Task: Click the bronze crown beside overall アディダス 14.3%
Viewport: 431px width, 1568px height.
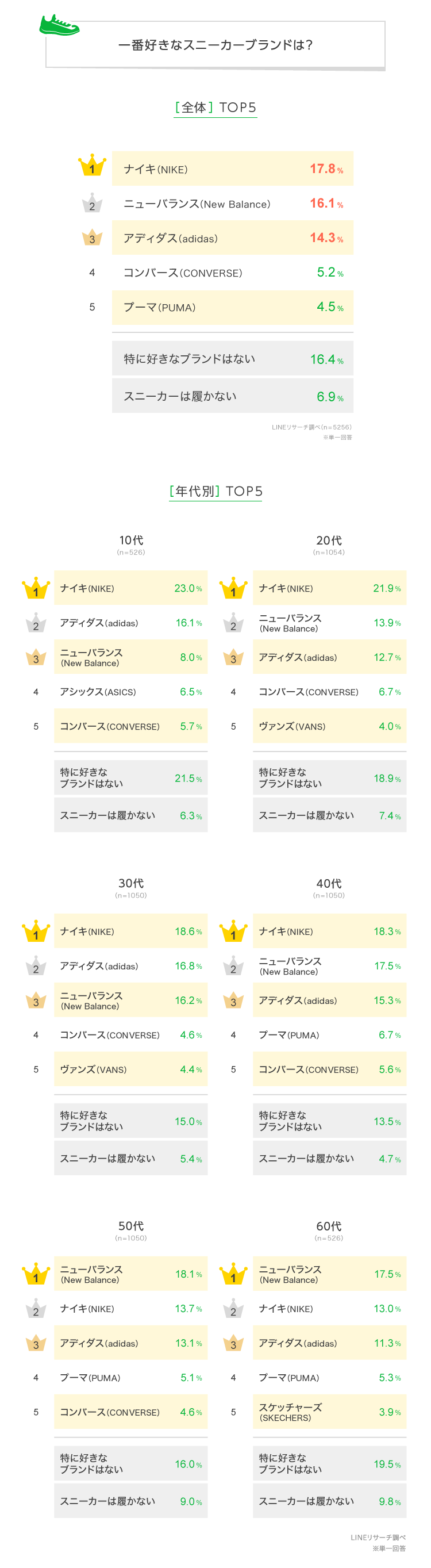Action: (x=92, y=237)
